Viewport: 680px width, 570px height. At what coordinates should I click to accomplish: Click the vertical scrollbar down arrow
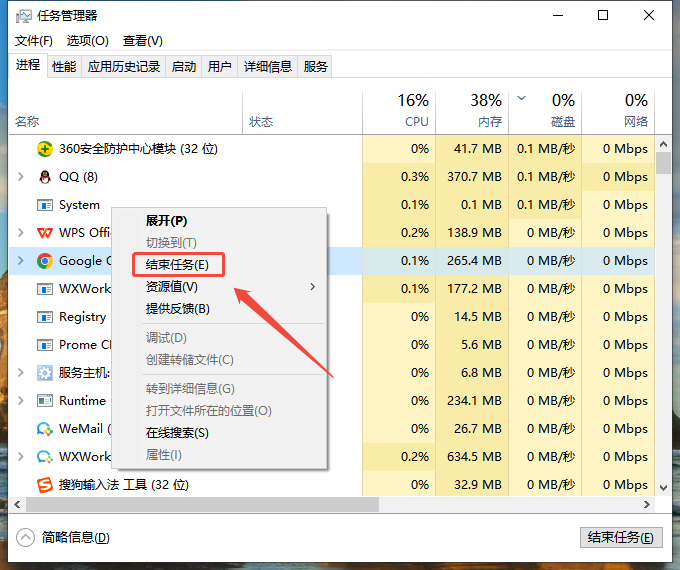pyautogui.click(x=664, y=488)
